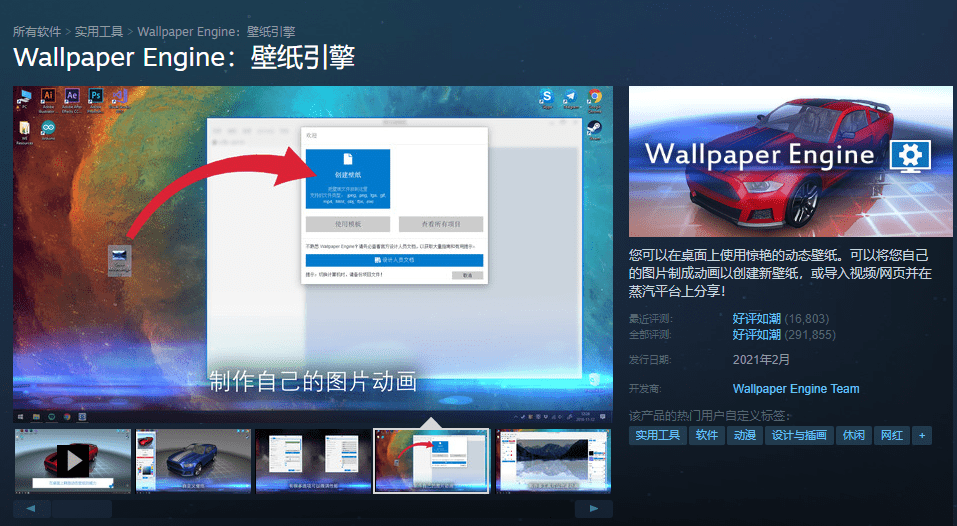
Task: Select the blue car screenshot thumbnail
Action: point(192,461)
